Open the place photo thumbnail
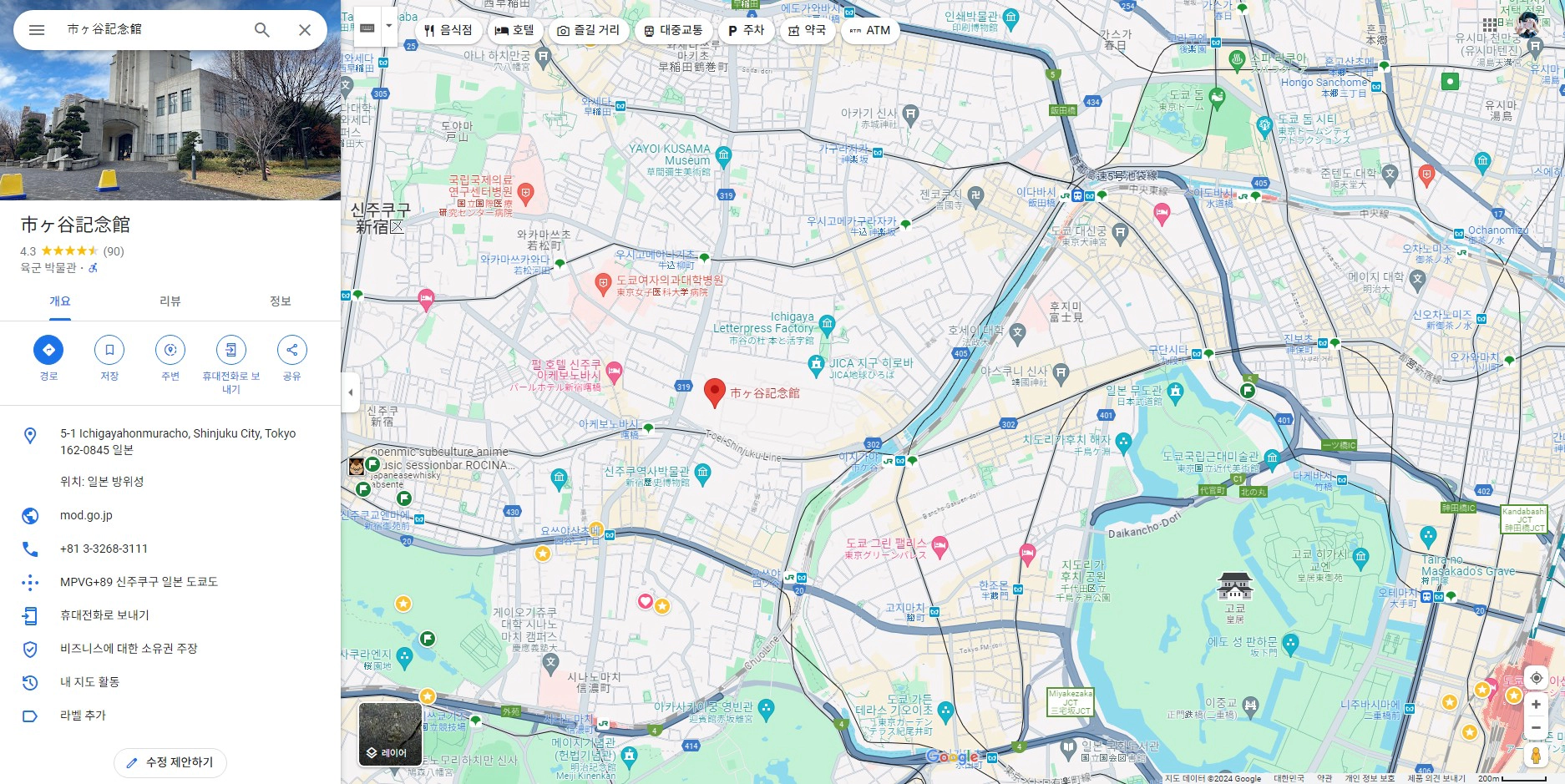 (x=170, y=124)
